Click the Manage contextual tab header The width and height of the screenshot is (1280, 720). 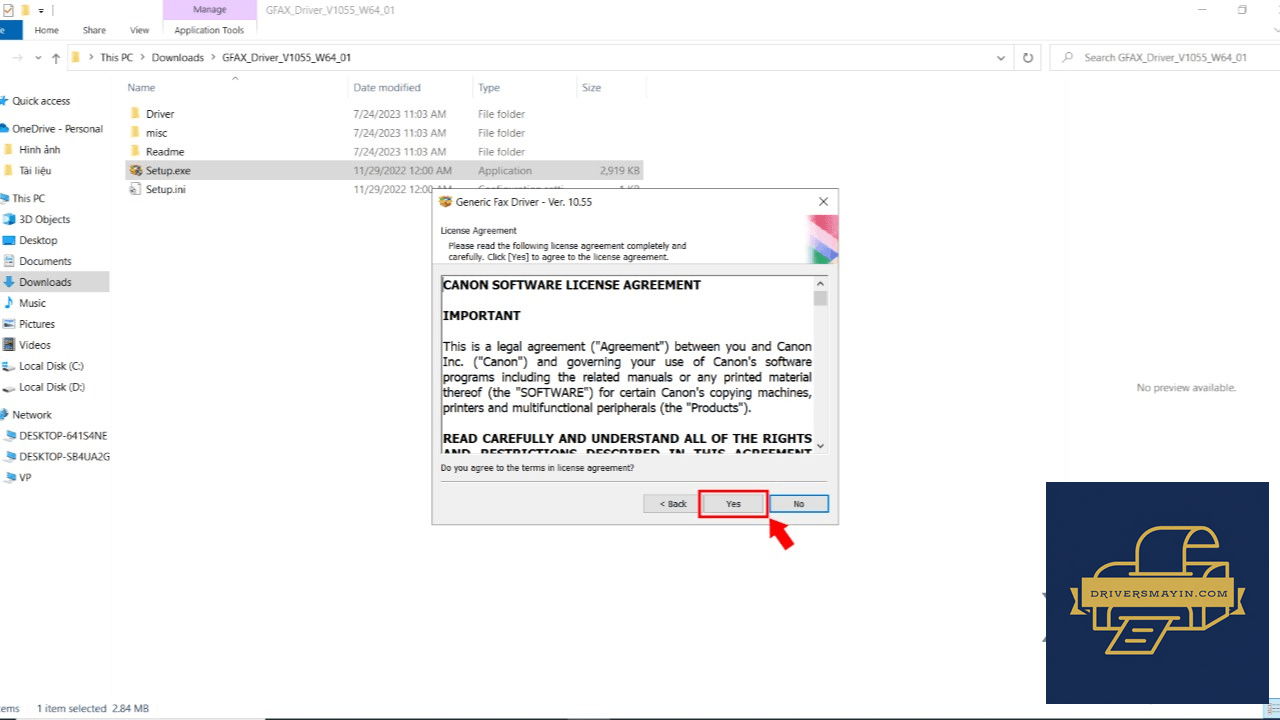(x=209, y=9)
